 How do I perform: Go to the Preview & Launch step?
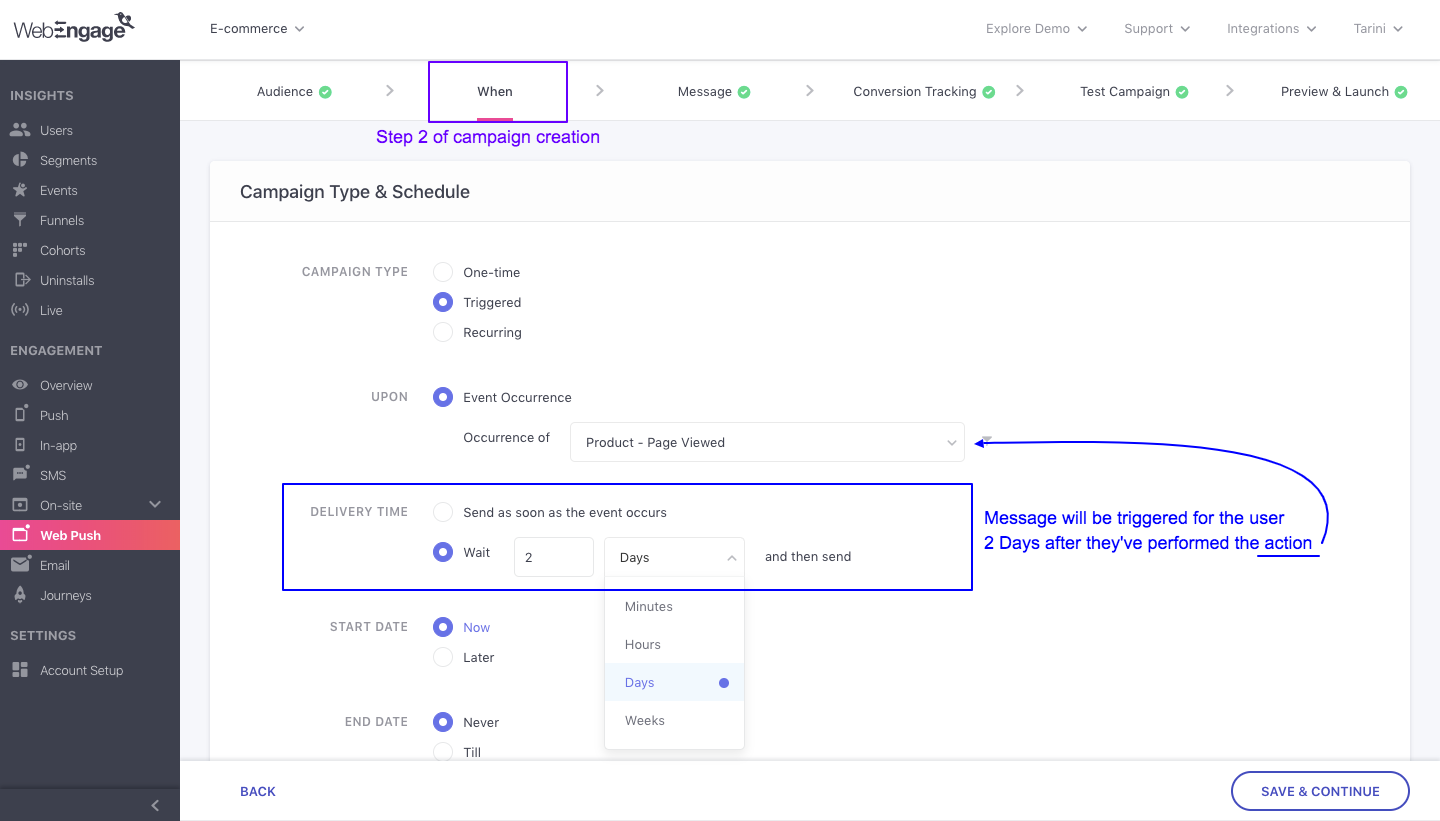pos(1335,92)
